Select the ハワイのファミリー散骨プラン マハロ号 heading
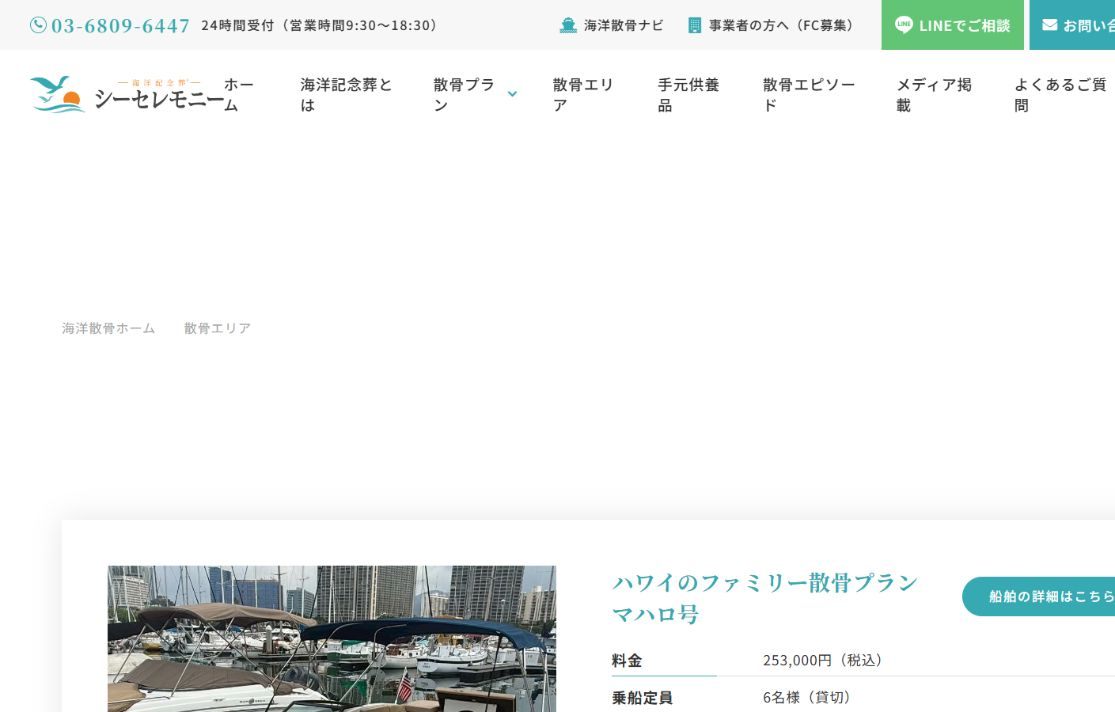The height and width of the screenshot is (712, 1115). pos(765,597)
